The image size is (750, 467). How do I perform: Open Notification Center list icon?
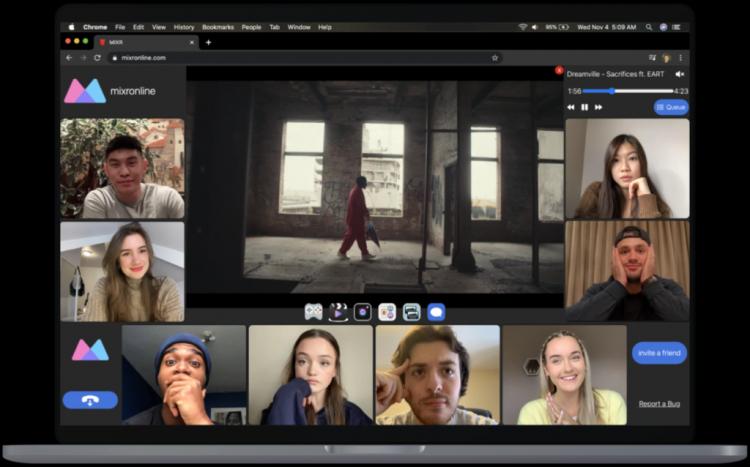pyautogui.click(x=676, y=27)
